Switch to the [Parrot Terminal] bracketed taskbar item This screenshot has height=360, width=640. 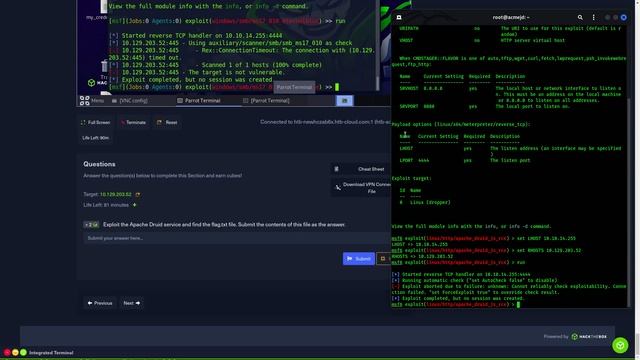(266, 100)
